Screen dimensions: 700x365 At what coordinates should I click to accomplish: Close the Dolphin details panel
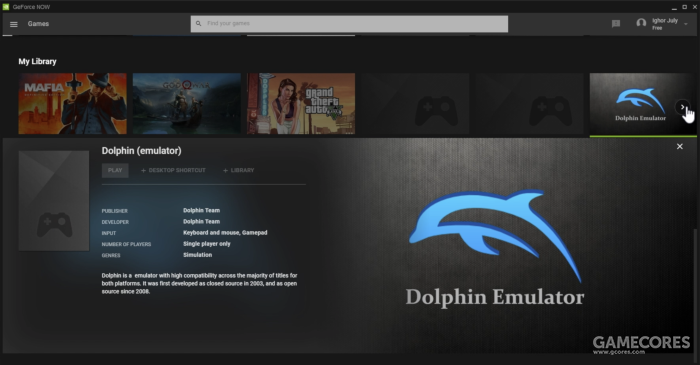pos(679,146)
